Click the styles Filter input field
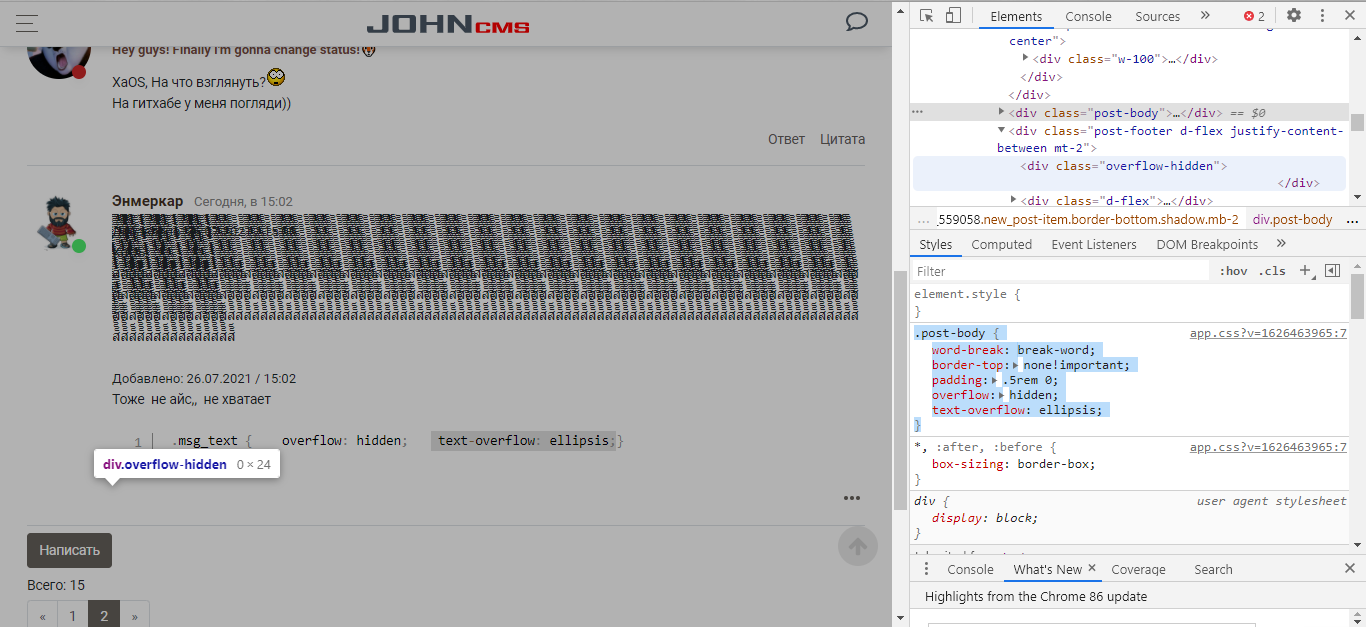 (1060, 271)
